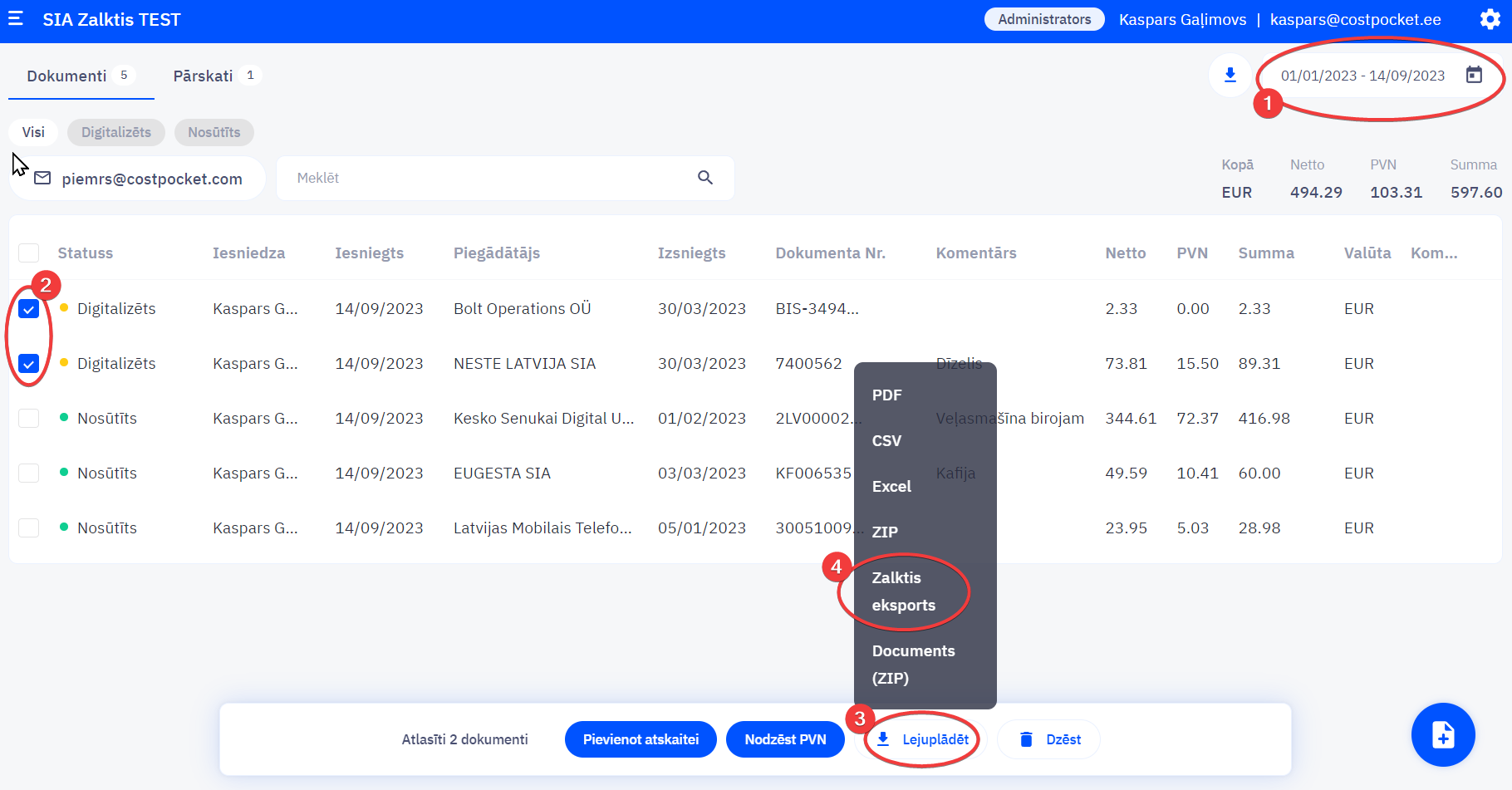
Task: Click document number 7400562
Action: coord(808,364)
